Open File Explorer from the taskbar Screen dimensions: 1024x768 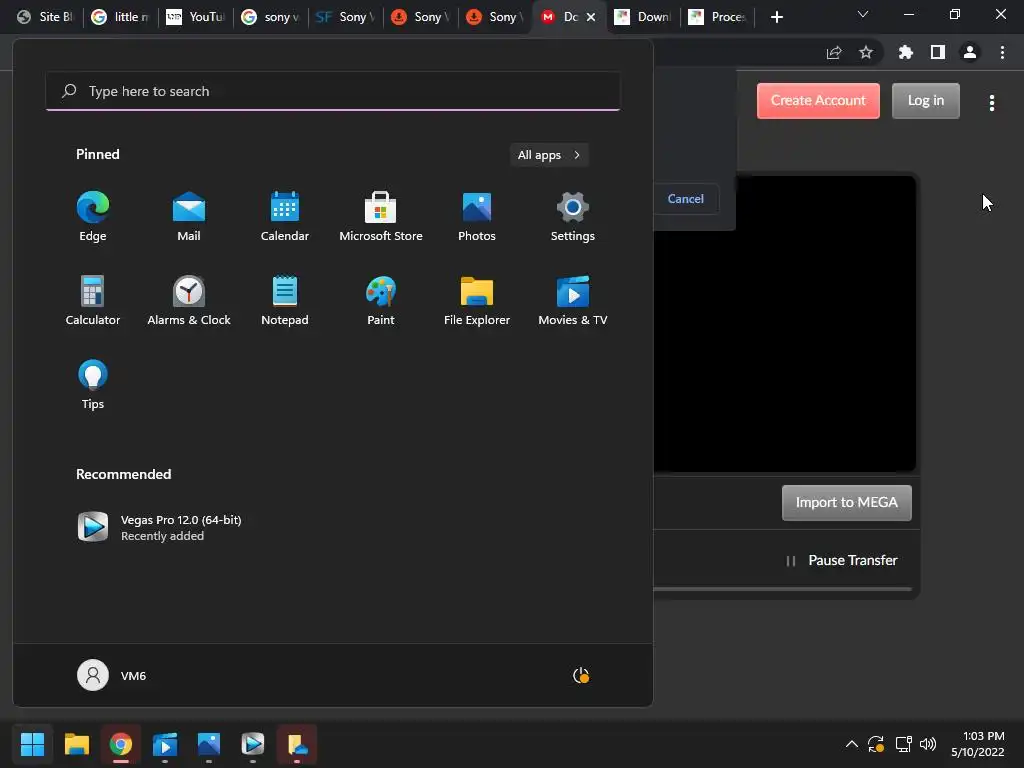pos(76,744)
